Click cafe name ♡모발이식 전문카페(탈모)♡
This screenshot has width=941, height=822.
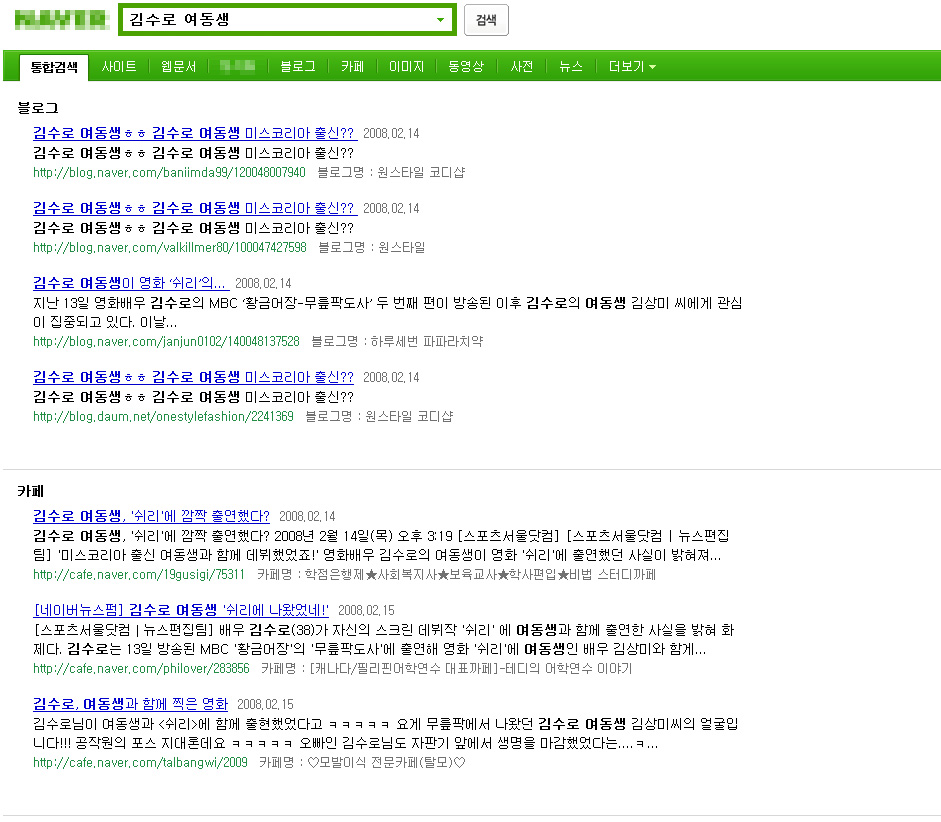[386, 763]
